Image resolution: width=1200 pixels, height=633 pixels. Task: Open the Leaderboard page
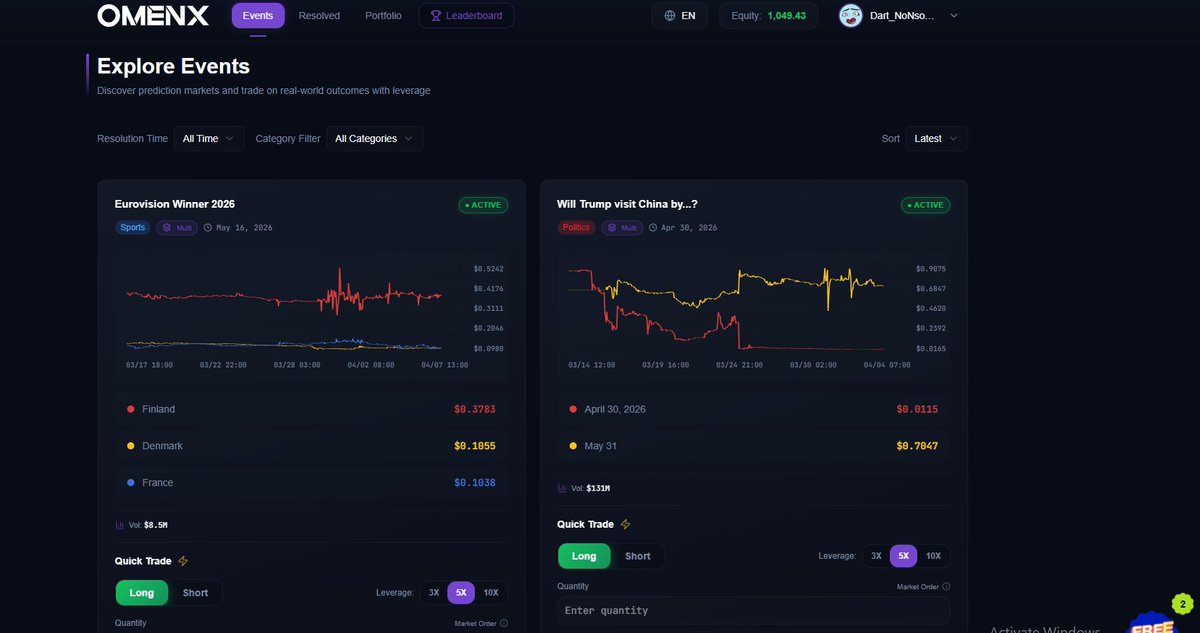pos(466,16)
